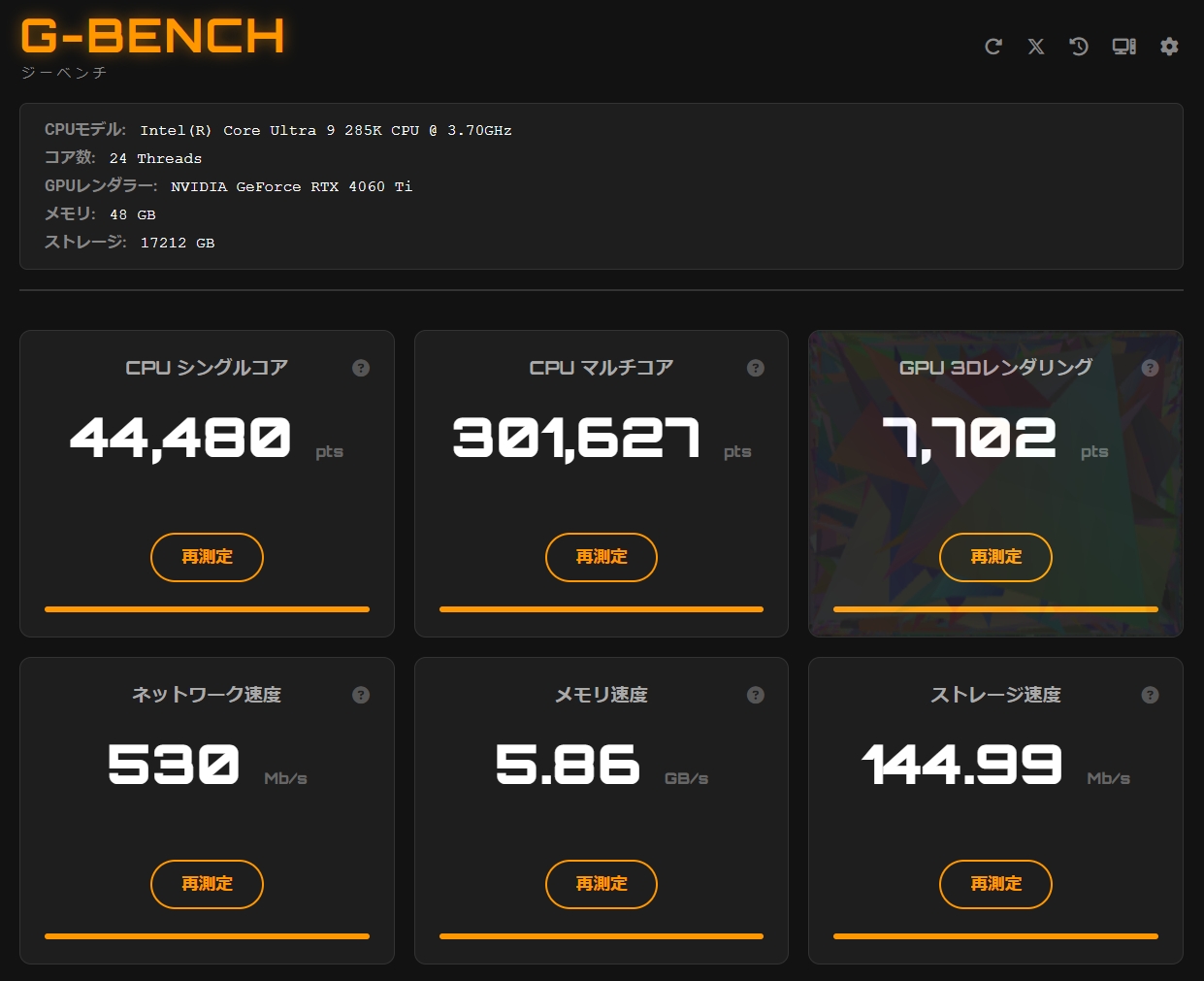Image resolution: width=1204 pixels, height=981 pixels.
Task: Click the help icon on GPU 3Dレンダリング card
Action: (1150, 368)
